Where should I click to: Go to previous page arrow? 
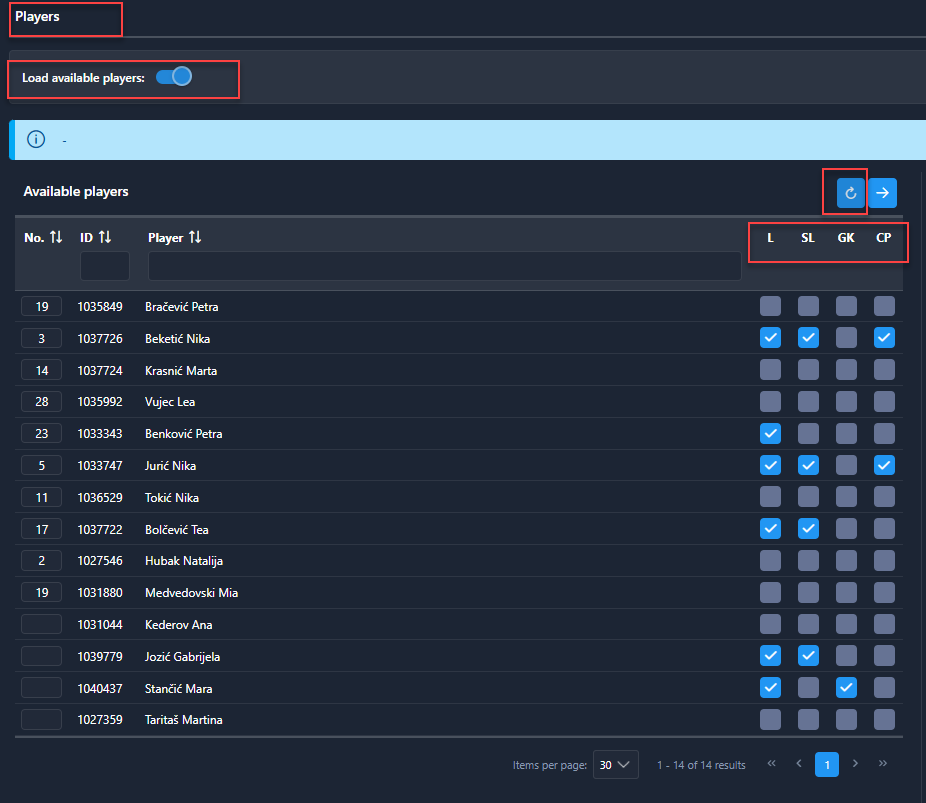pos(799,764)
